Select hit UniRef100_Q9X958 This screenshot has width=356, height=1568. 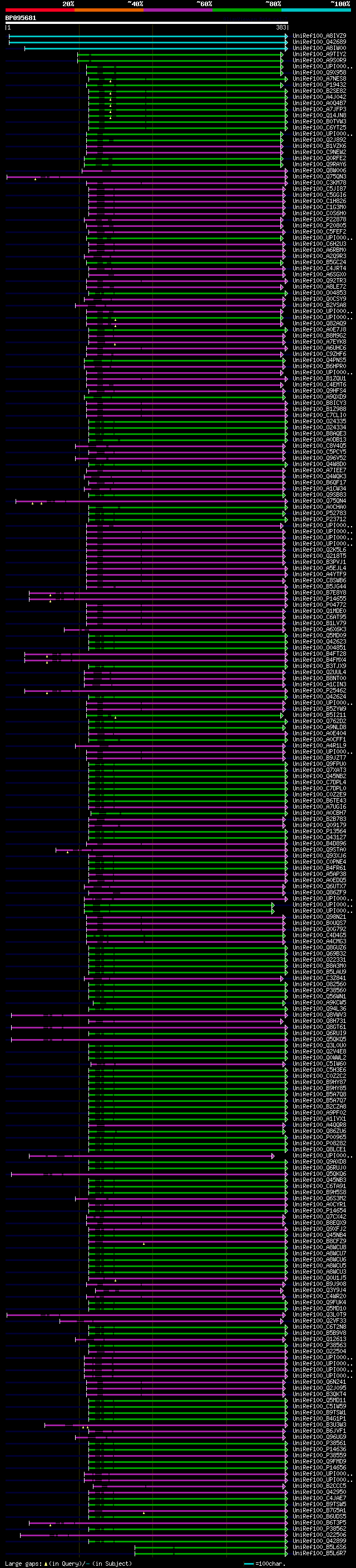[319, 72]
